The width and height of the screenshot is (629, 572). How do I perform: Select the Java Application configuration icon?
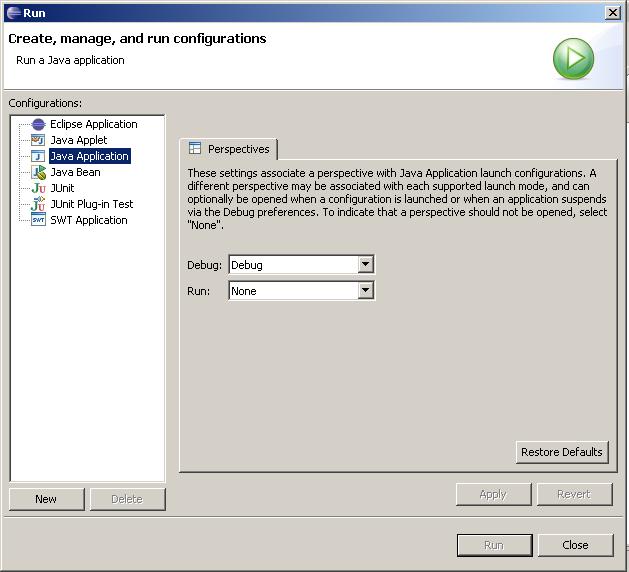pos(38,156)
